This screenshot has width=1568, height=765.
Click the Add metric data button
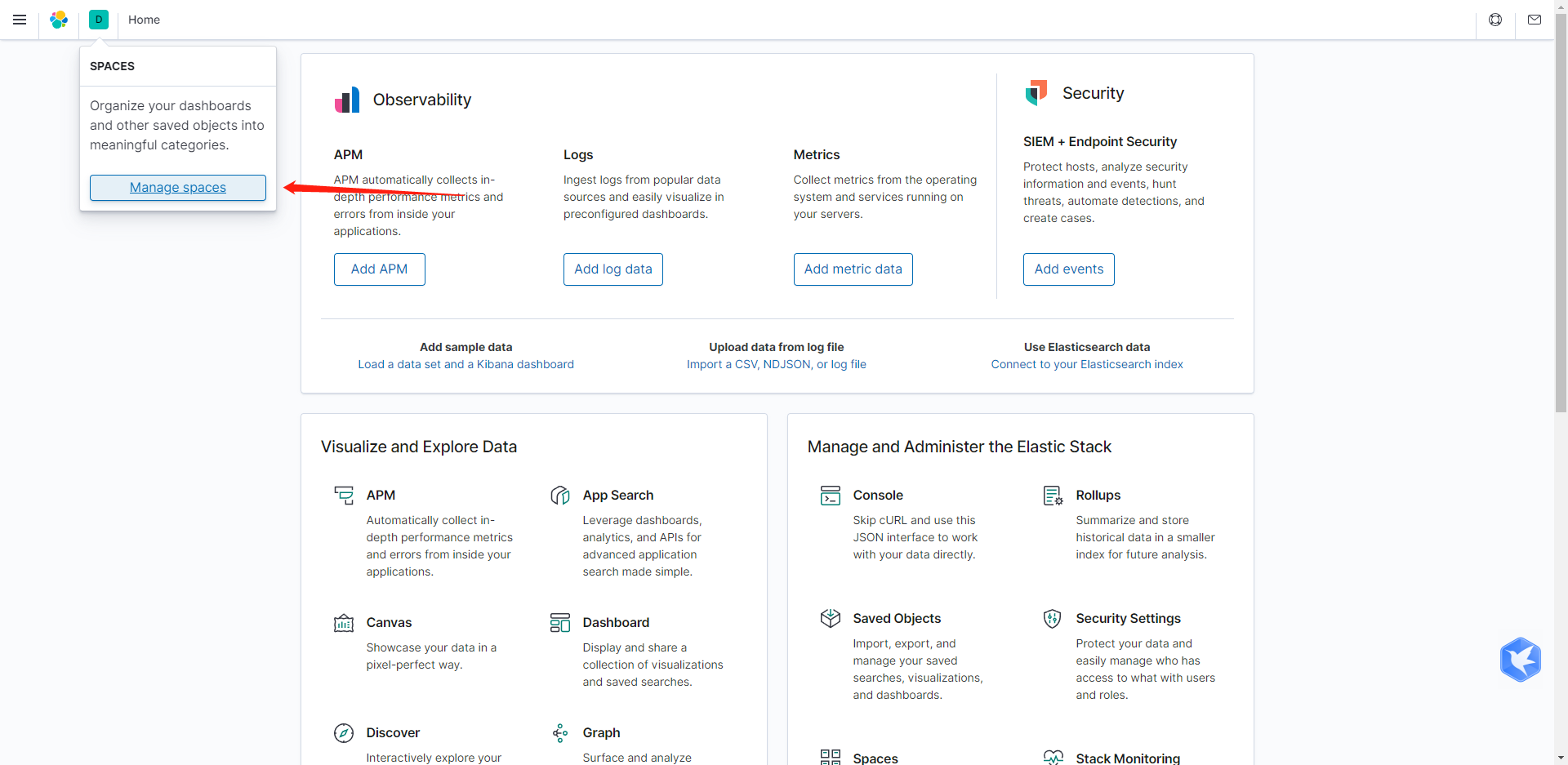click(853, 269)
